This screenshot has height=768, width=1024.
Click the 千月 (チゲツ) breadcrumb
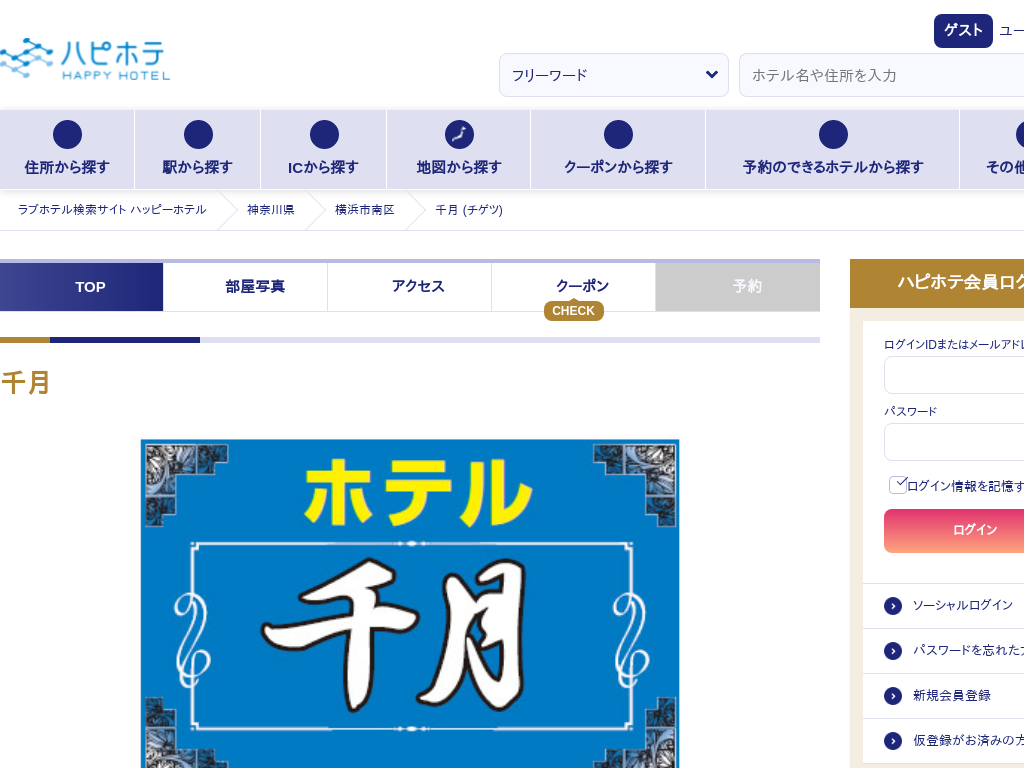469,210
